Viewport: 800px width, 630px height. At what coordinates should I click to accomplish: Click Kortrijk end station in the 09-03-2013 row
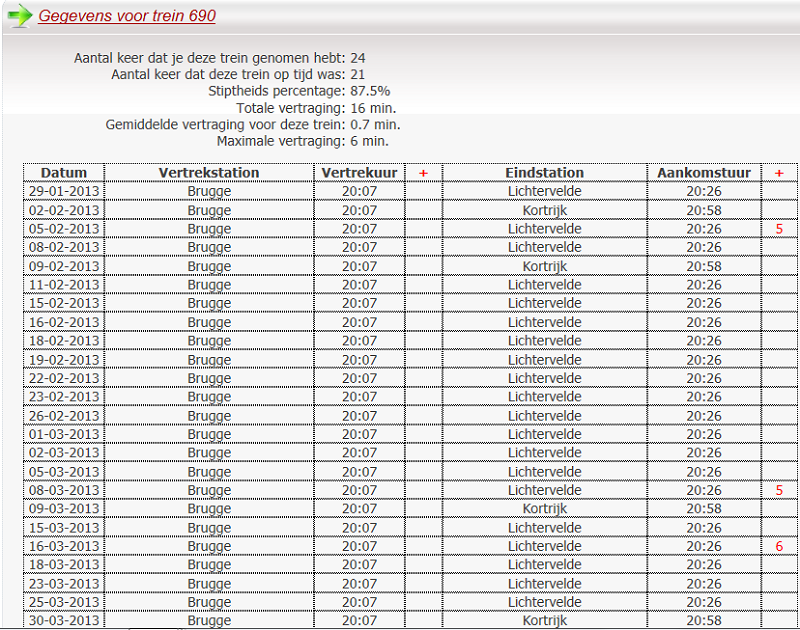[544, 509]
